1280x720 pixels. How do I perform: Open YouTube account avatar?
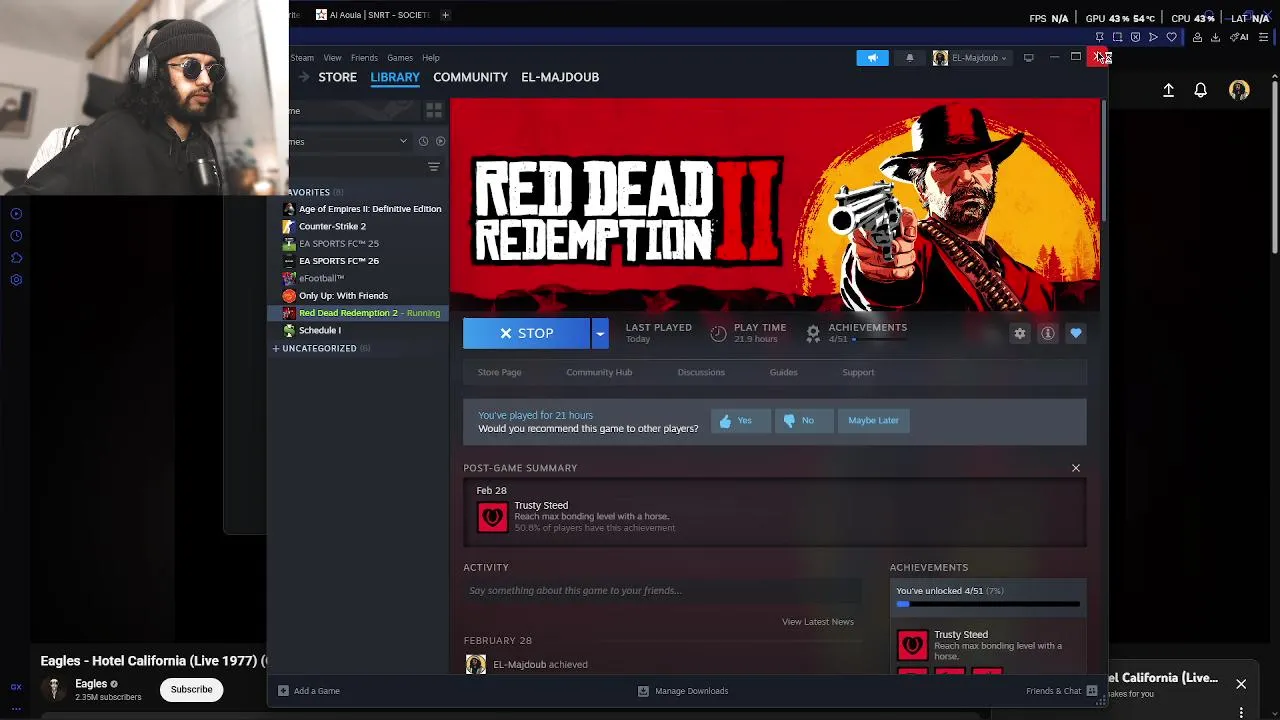[1239, 90]
